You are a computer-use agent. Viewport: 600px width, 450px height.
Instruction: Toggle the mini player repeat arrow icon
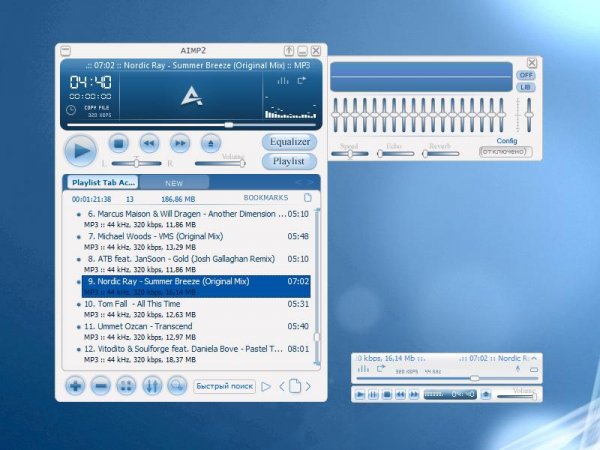pyautogui.click(x=381, y=368)
